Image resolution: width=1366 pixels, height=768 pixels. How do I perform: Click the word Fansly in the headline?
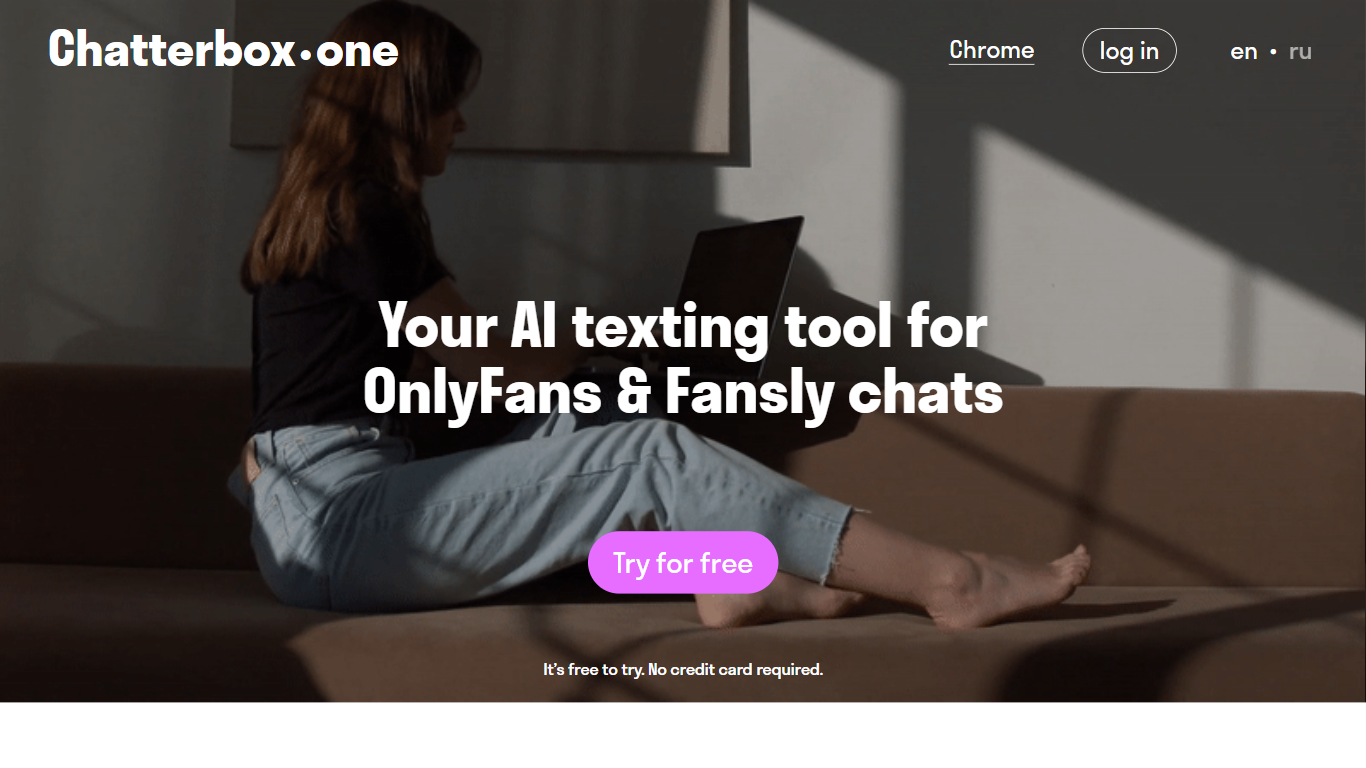click(x=749, y=393)
